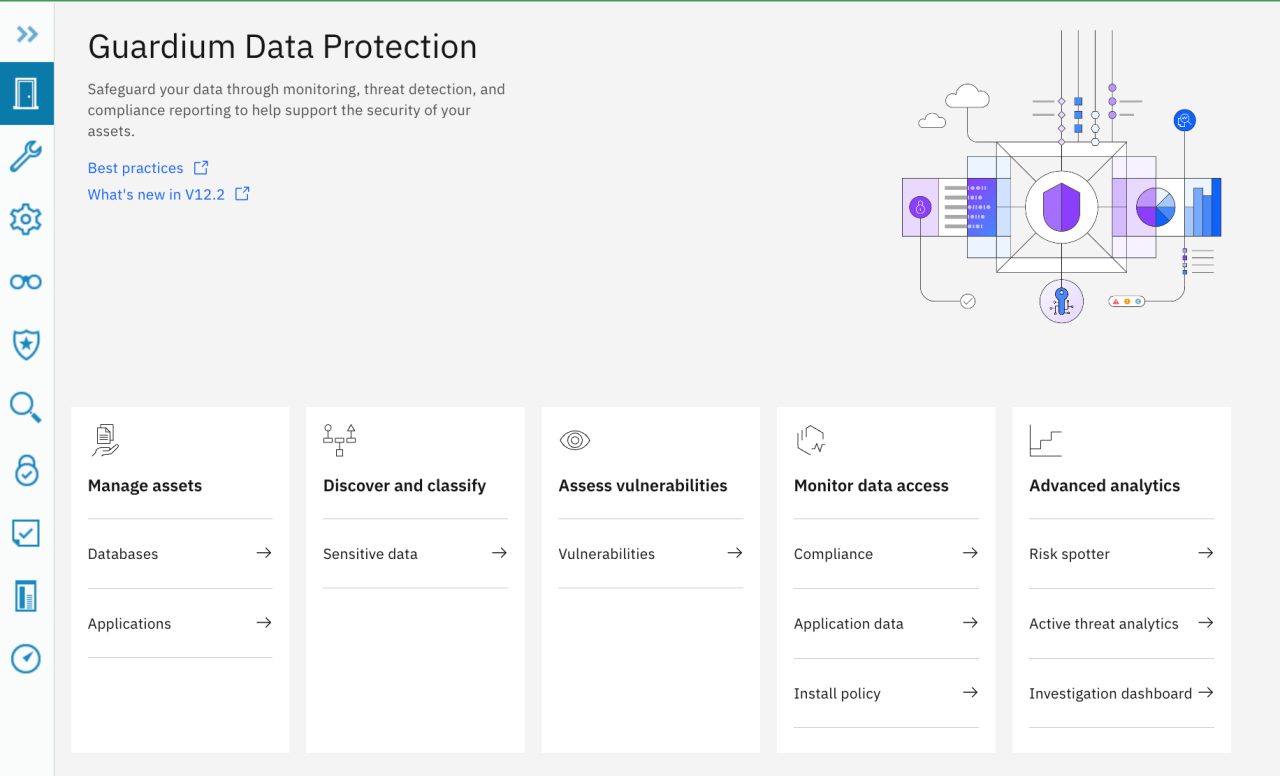The width and height of the screenshot is (1280, 776).
Task: Open the reports page icon in sidebar
Action: (26, 596)
